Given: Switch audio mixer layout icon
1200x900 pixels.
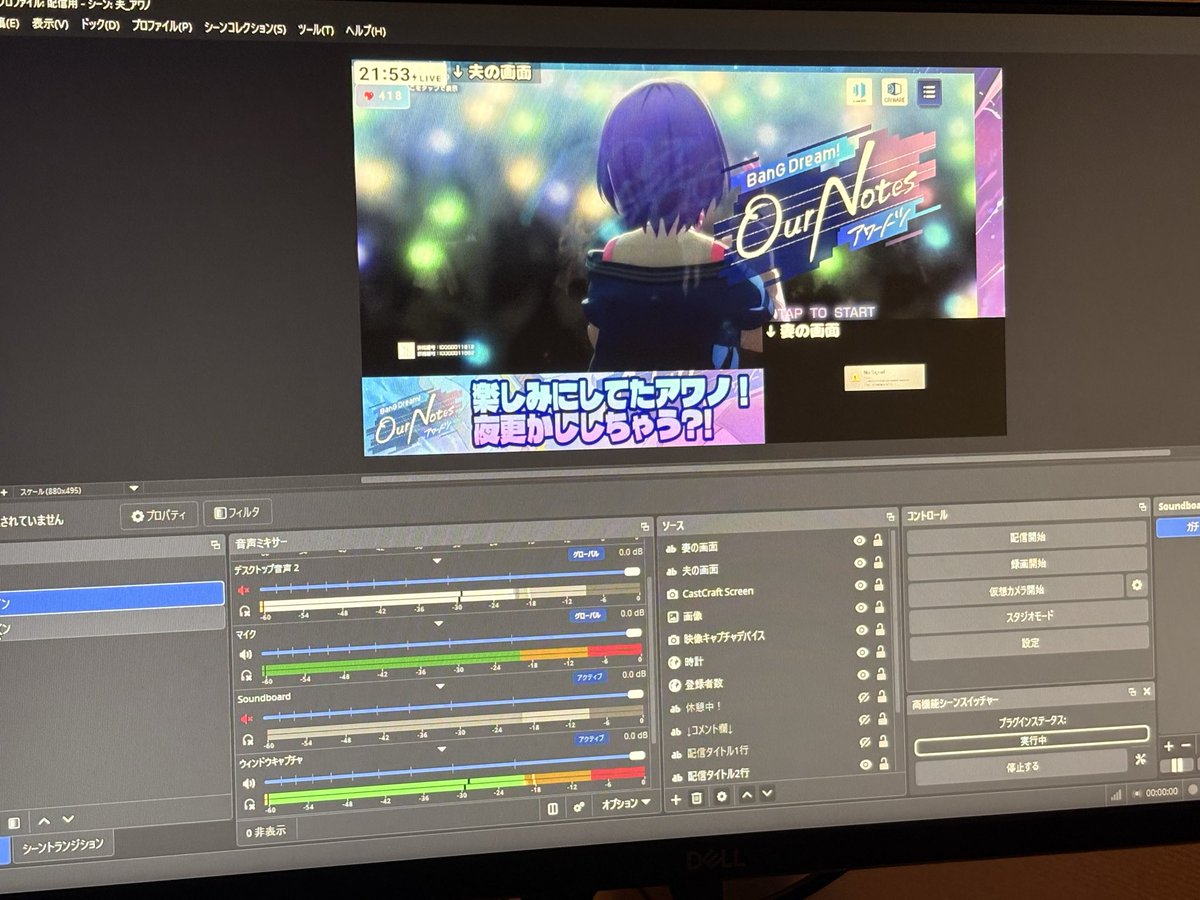Looking at the screenshot, I should click(x=552, y=808).
